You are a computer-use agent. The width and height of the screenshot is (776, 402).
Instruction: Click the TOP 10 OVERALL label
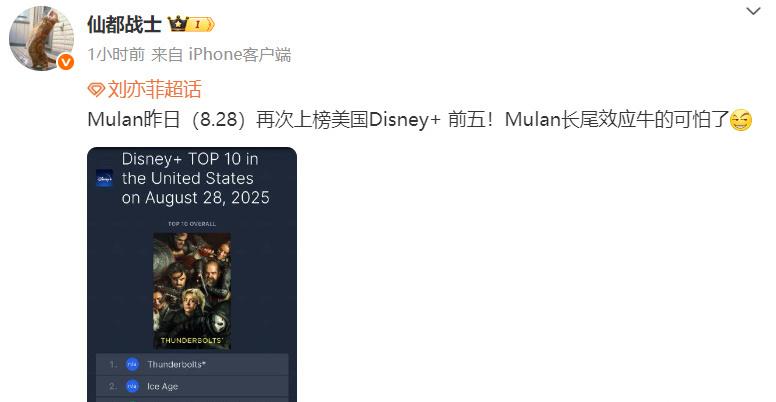coord(192,224)
